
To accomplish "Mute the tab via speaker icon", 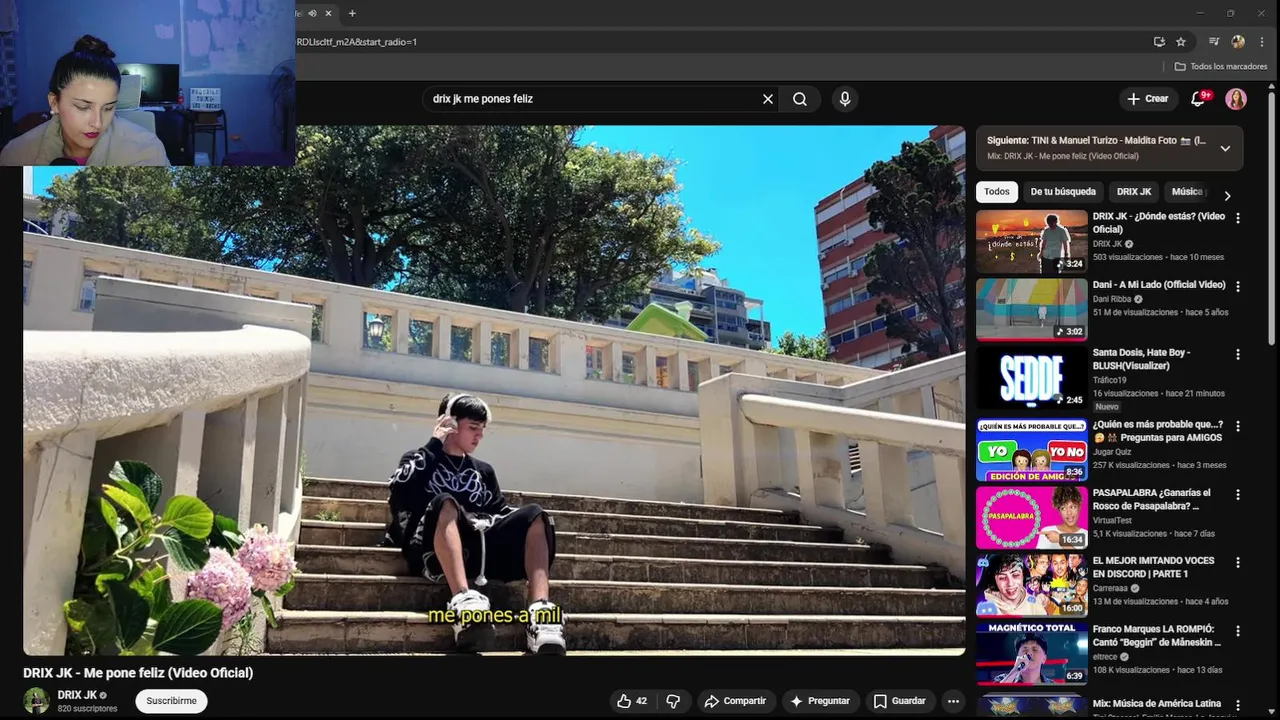I will pos(313,13).
